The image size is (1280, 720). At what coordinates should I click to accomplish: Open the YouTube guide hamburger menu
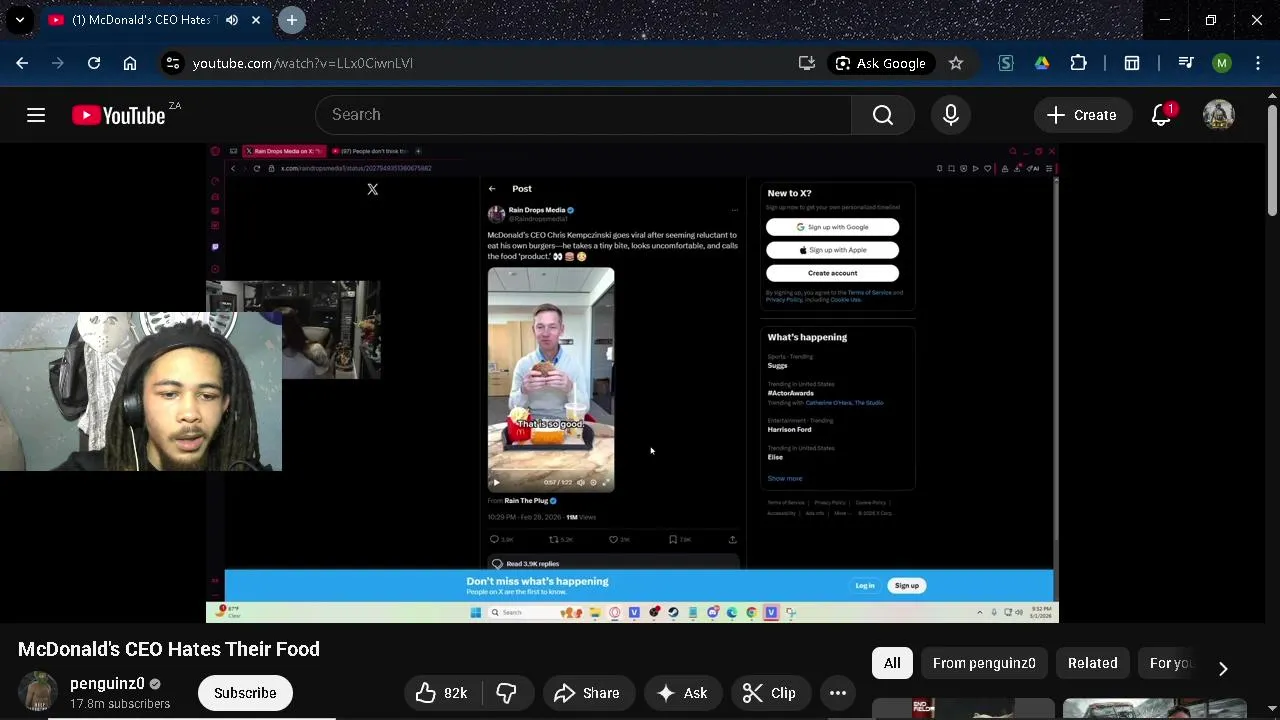point(36,115)
